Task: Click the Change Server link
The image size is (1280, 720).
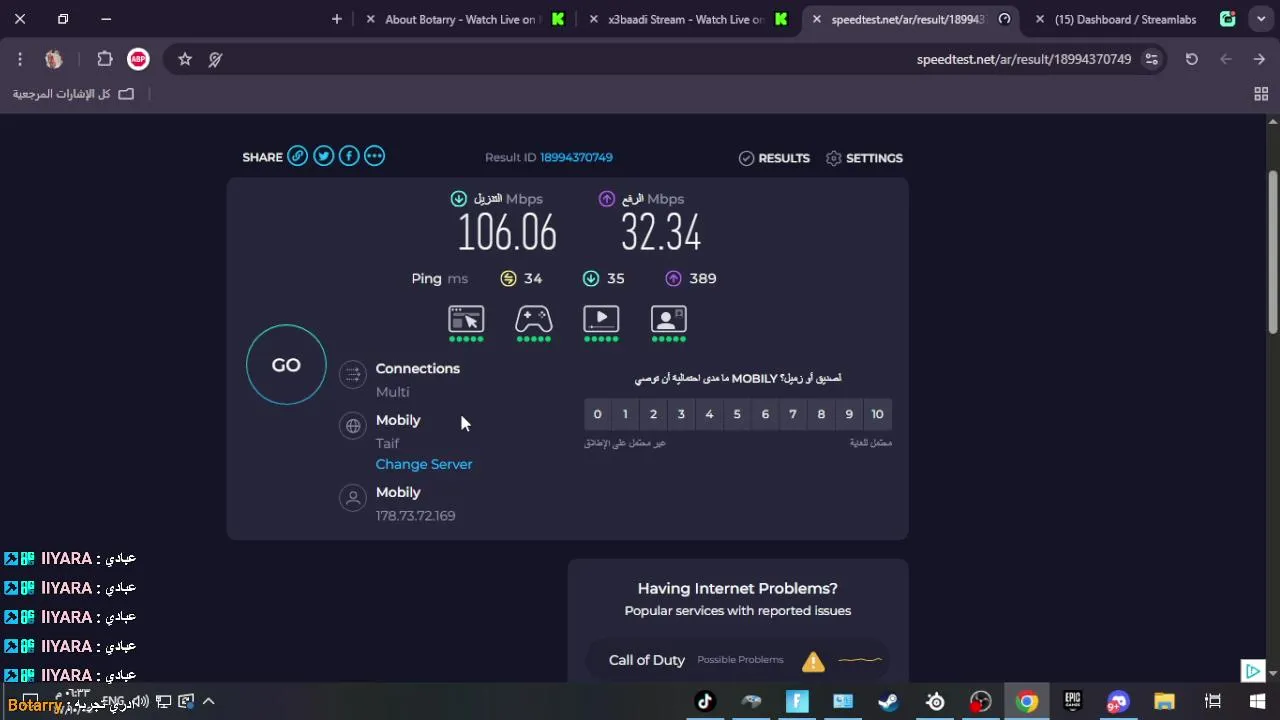Action: pyautogui.click(x=424, y=464)
